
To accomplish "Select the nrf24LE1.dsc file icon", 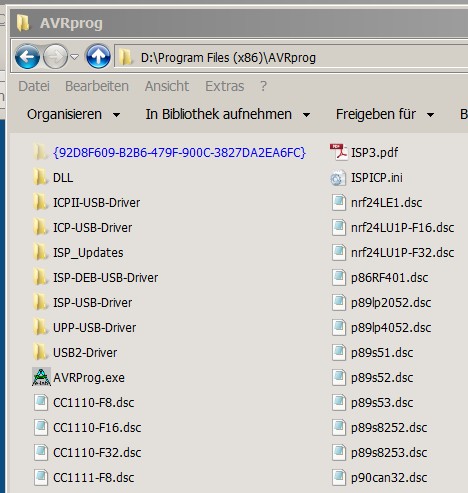I will 339,202.
